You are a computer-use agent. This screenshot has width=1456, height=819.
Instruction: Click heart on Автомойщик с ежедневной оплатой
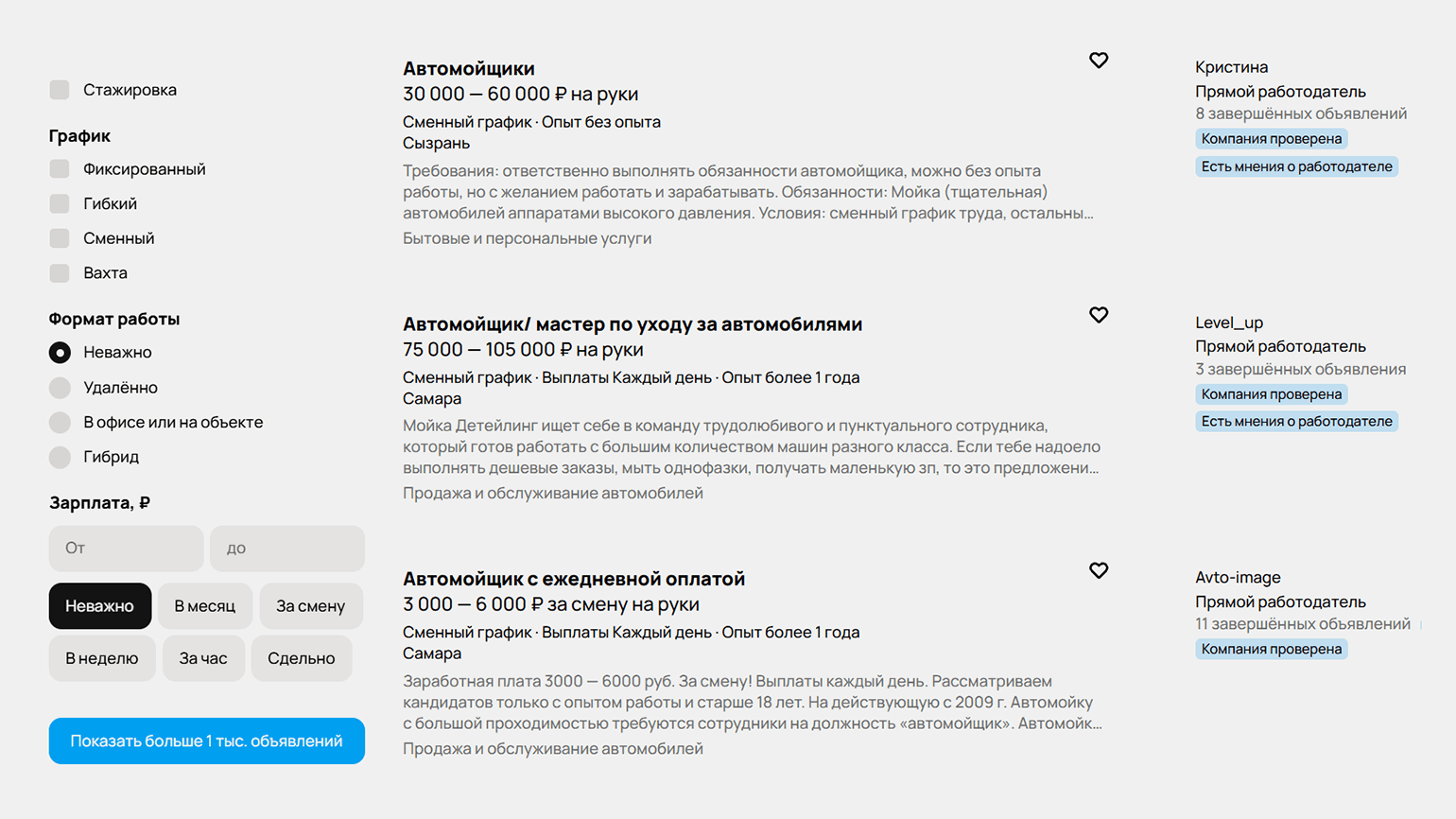tap(1098, 570)
